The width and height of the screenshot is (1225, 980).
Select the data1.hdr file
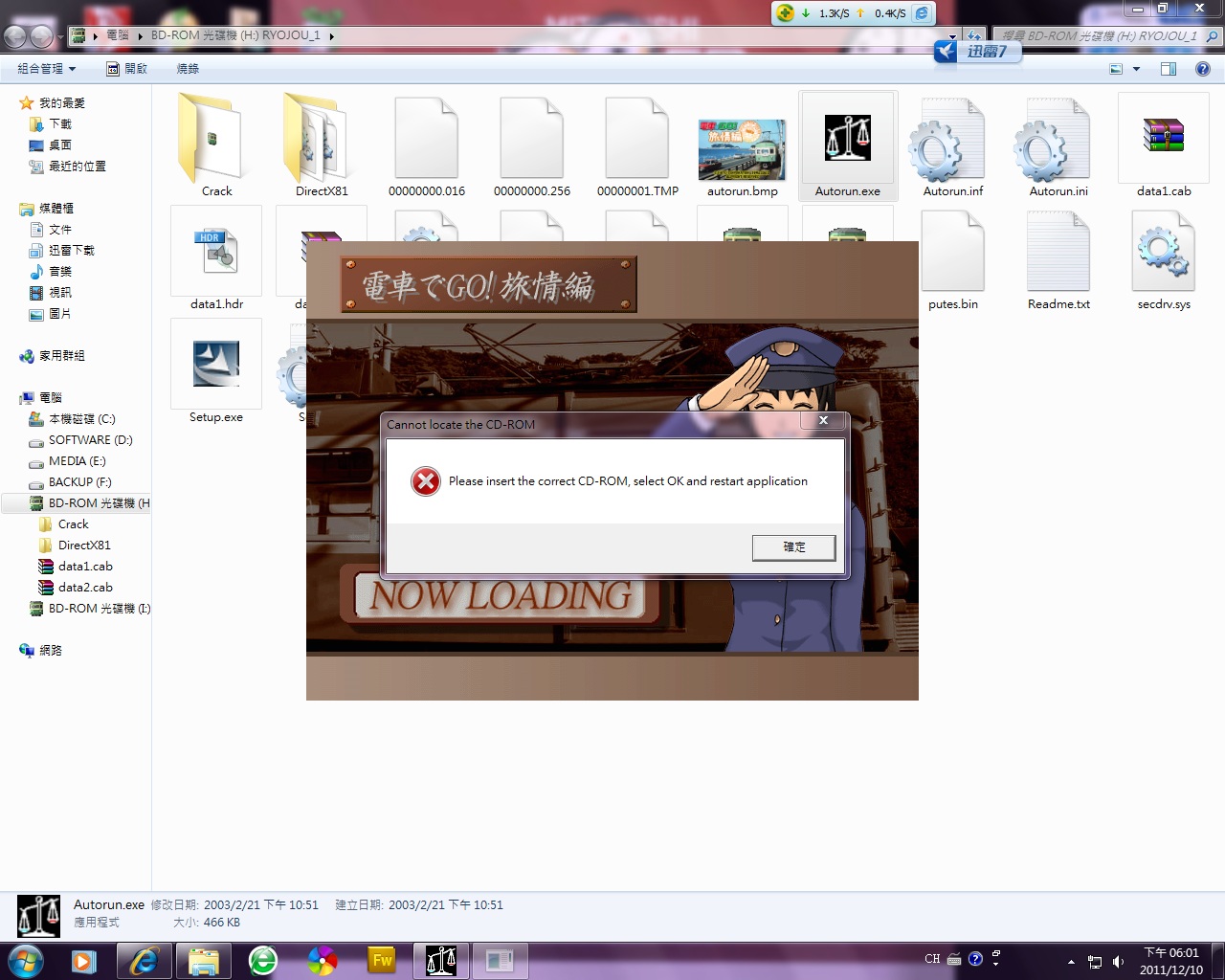216,258
